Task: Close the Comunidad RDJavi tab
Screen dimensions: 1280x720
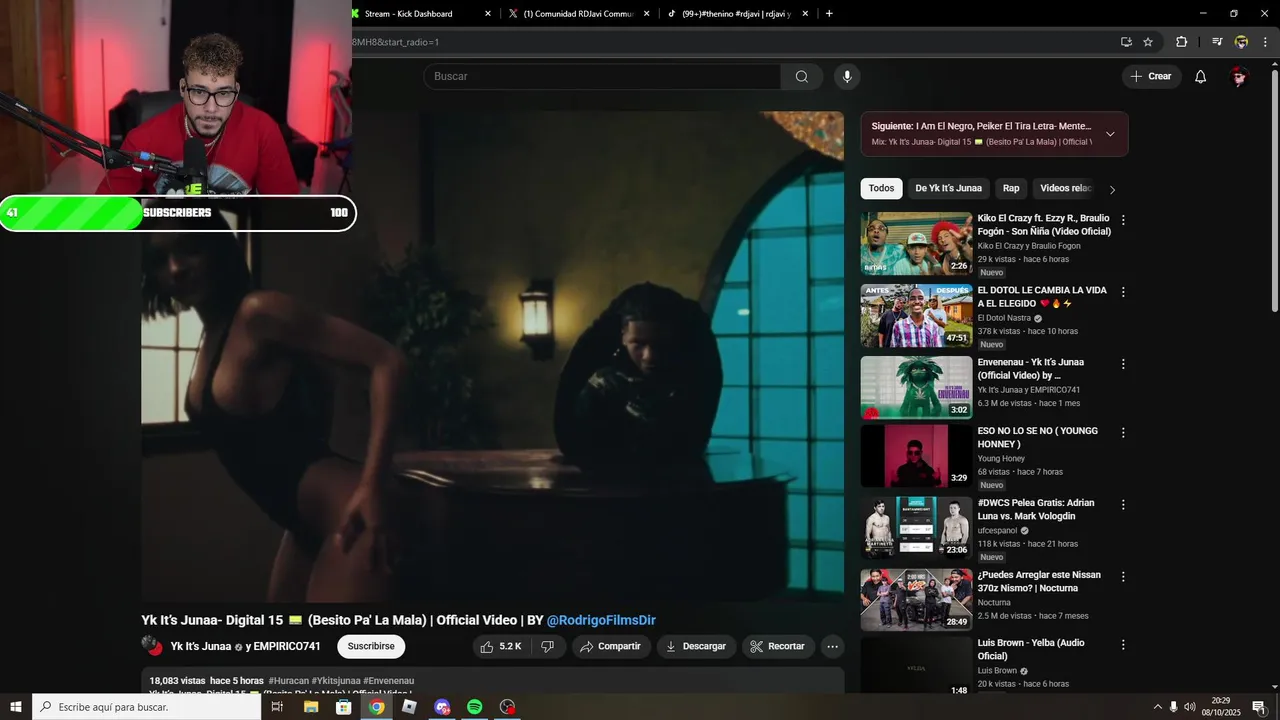Action: (x=647, y=14)
